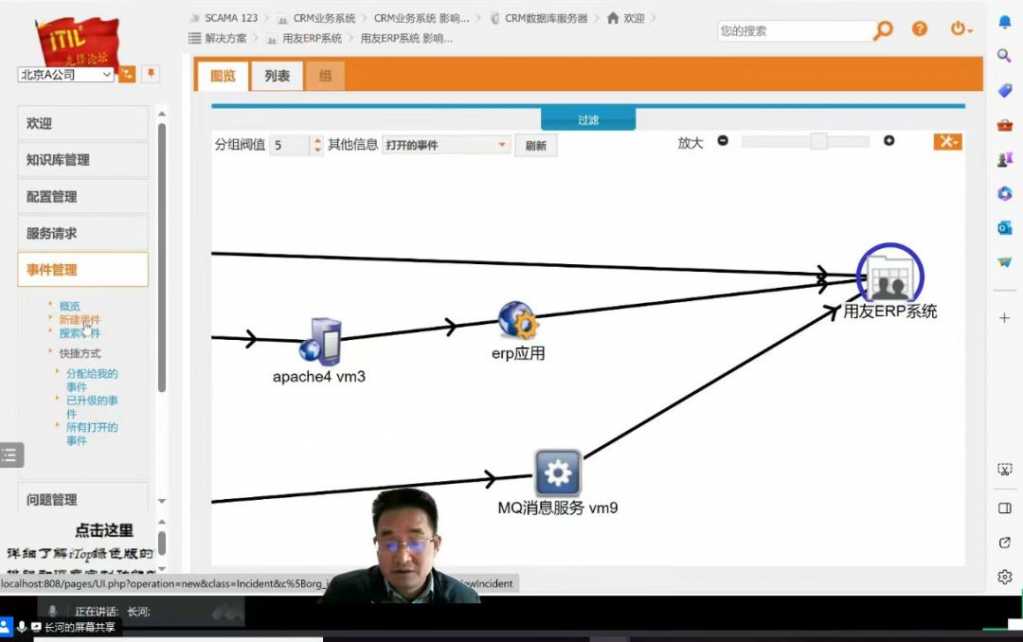Click the sidebar settings gear icon

click(x=1005, y=577)
